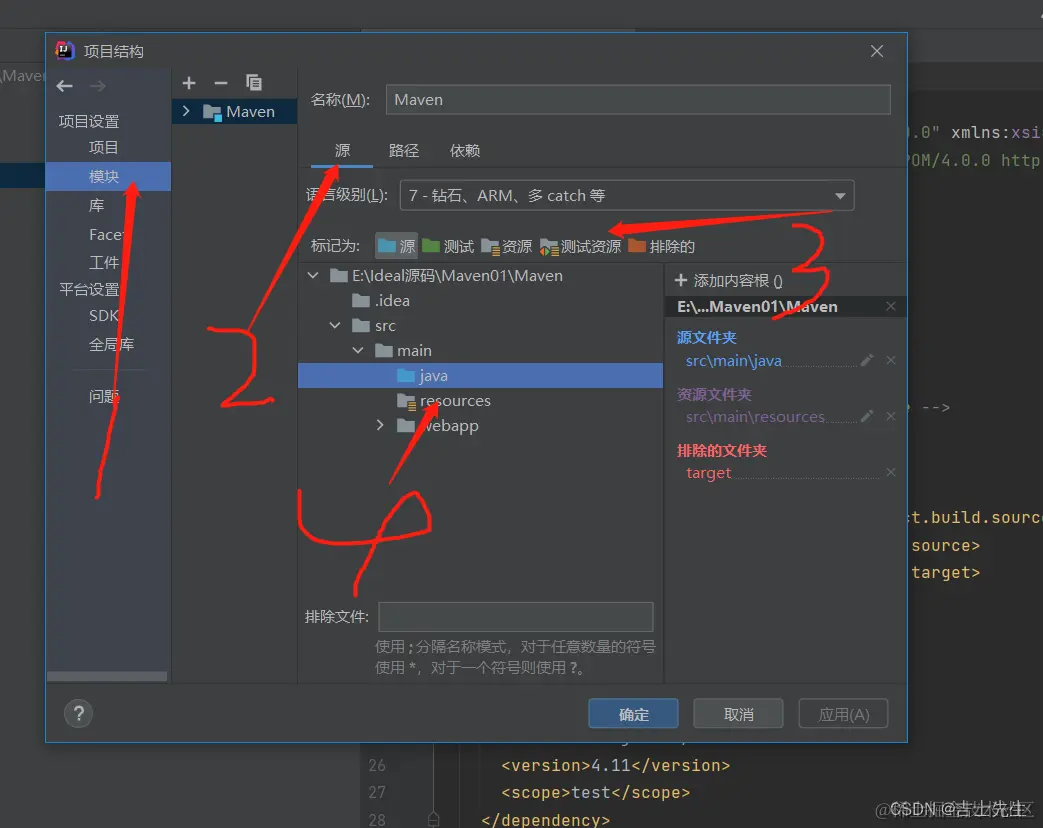Open 全局库 global libraries
Screen dimensions: 1043x828
tap(111, 345)
